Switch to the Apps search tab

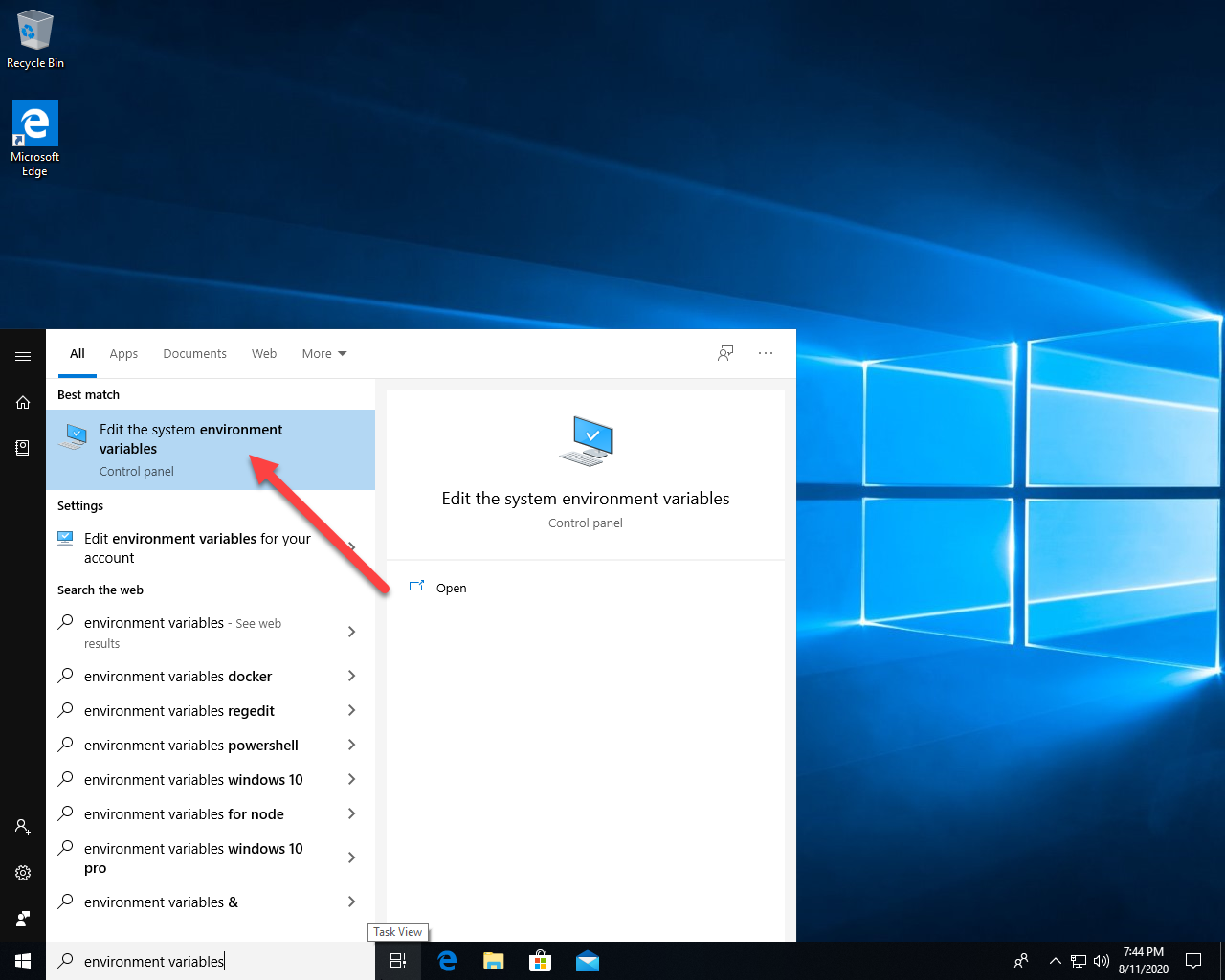(x=123, y=354)
